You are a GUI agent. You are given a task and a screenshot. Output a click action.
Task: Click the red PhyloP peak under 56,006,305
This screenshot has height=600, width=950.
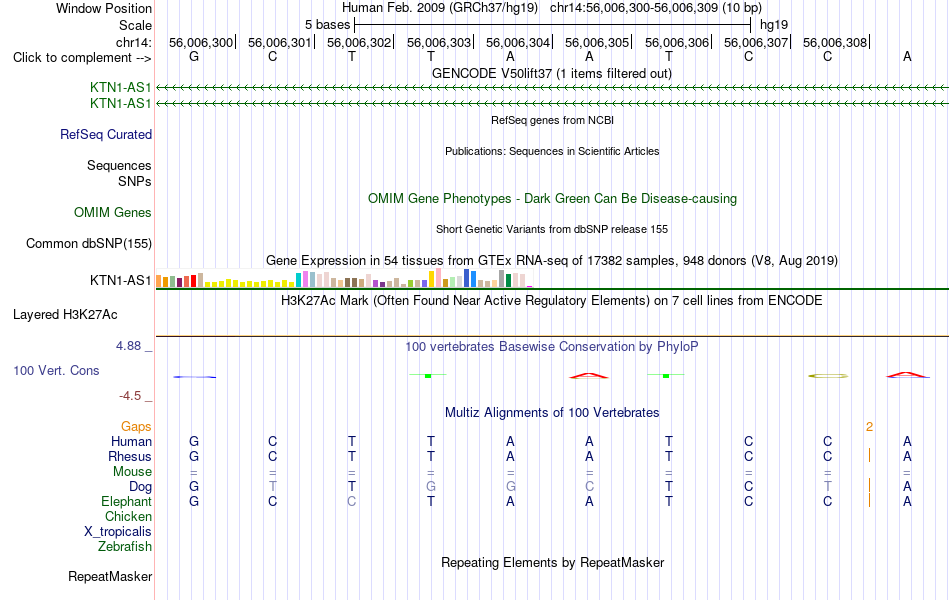589,376
